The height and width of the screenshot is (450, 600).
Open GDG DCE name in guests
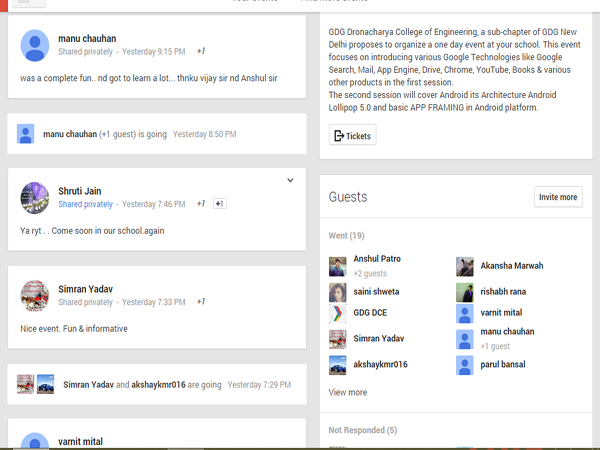370,313
